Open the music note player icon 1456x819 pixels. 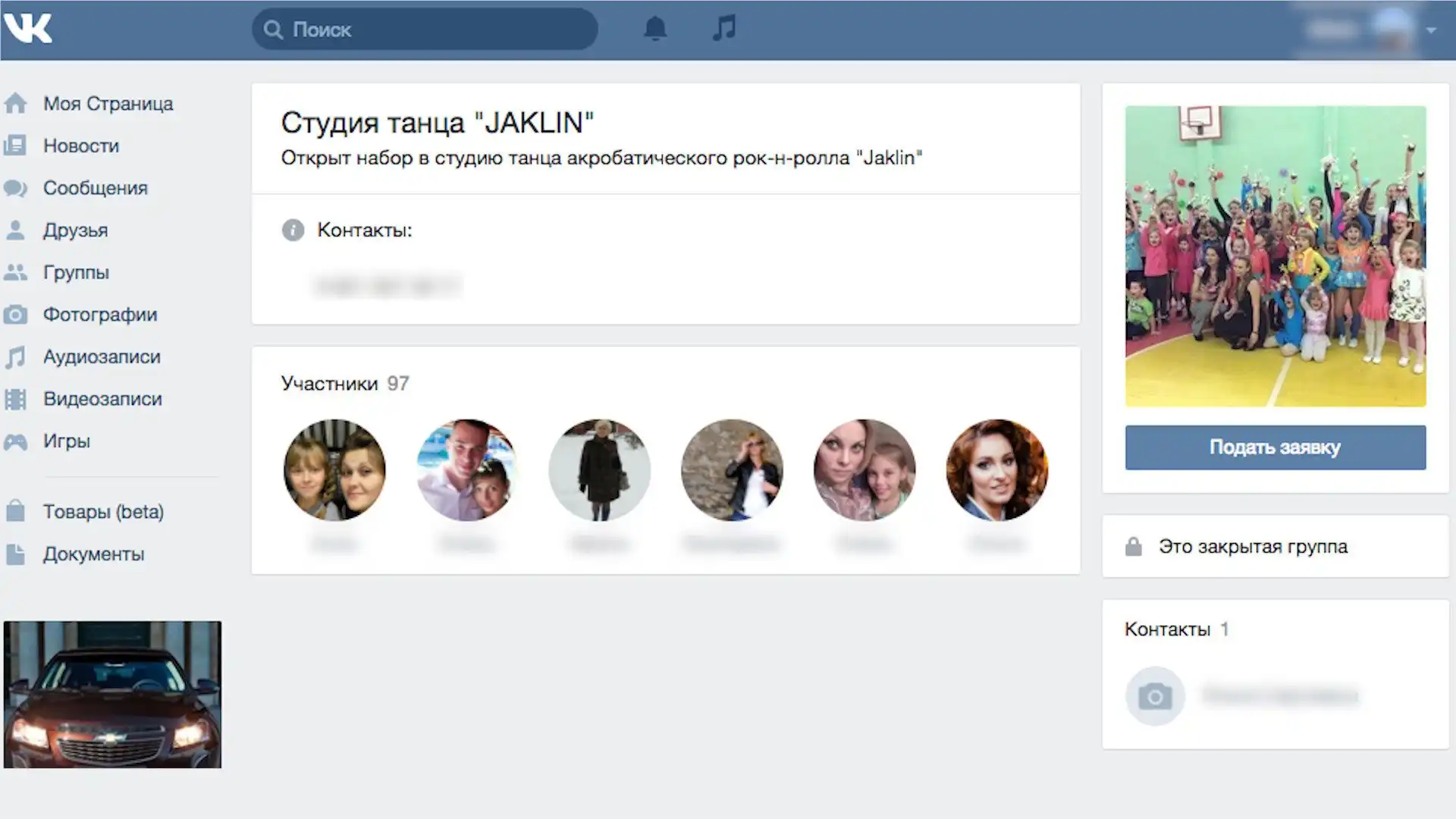(x=724, y=28)
